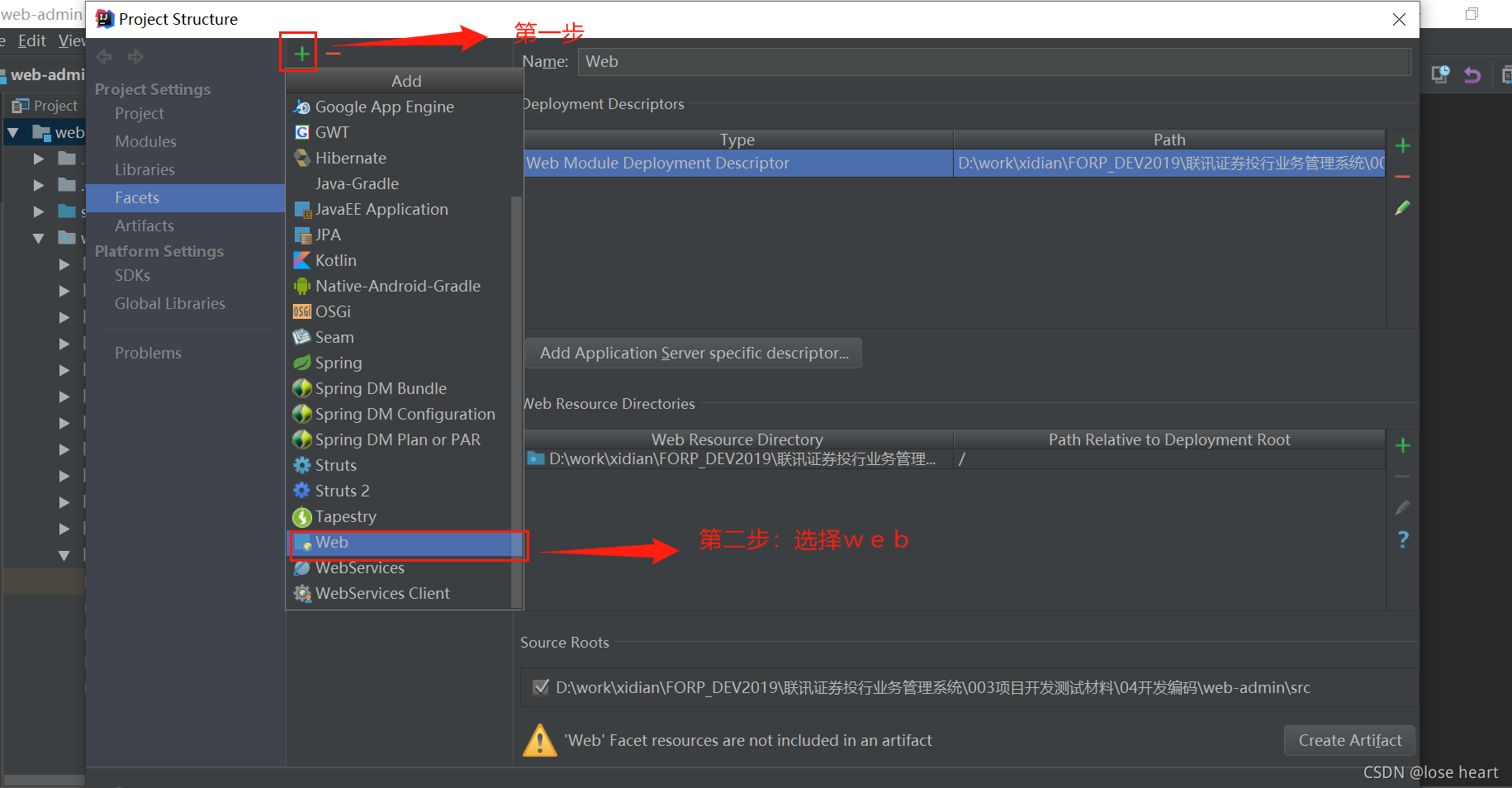This screenshot has height=788, width=1512.
Task: Click the red minus remove facet button
Action: coord(333,54)
